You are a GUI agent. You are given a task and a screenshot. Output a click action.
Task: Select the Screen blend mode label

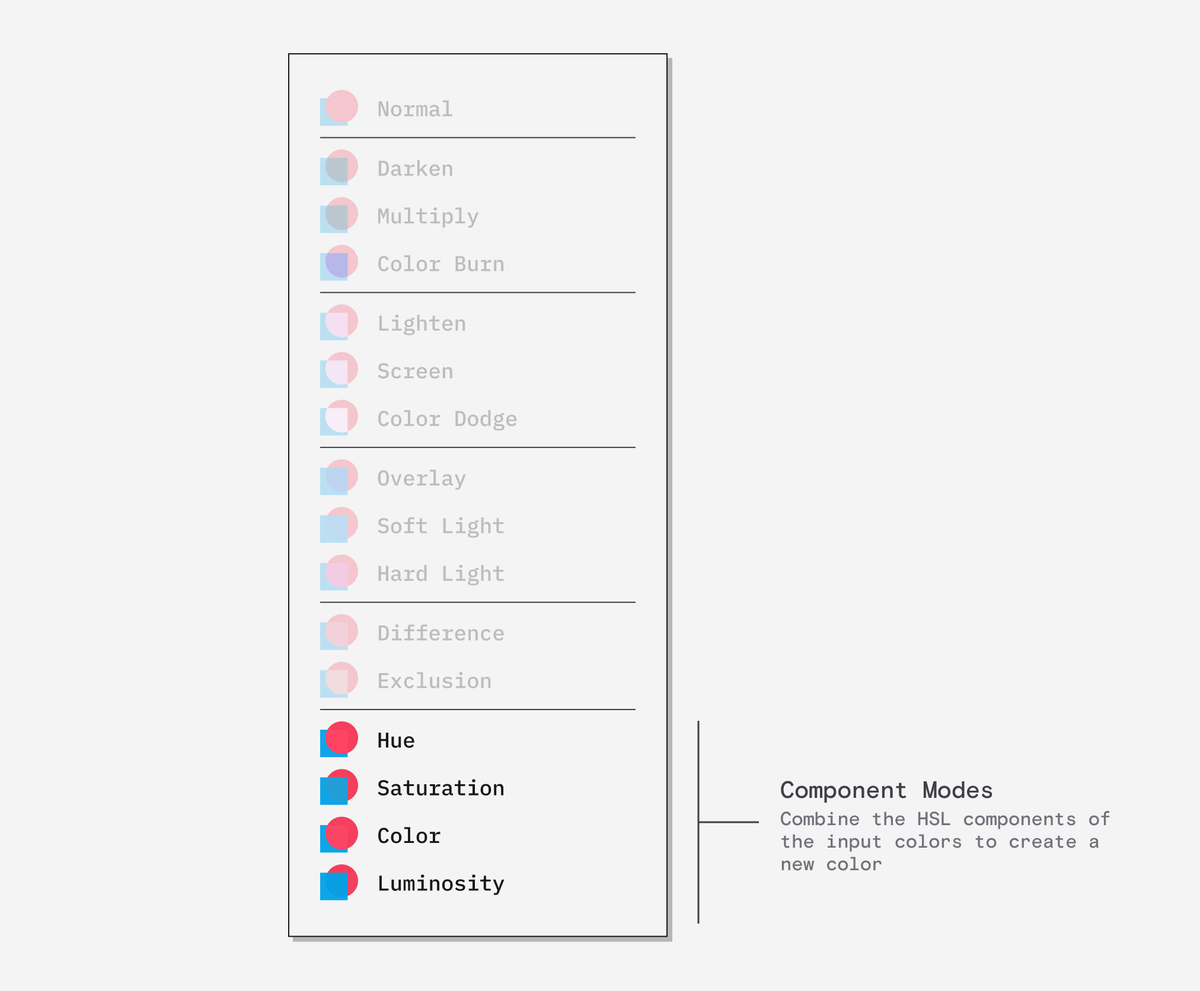[415, 372]
